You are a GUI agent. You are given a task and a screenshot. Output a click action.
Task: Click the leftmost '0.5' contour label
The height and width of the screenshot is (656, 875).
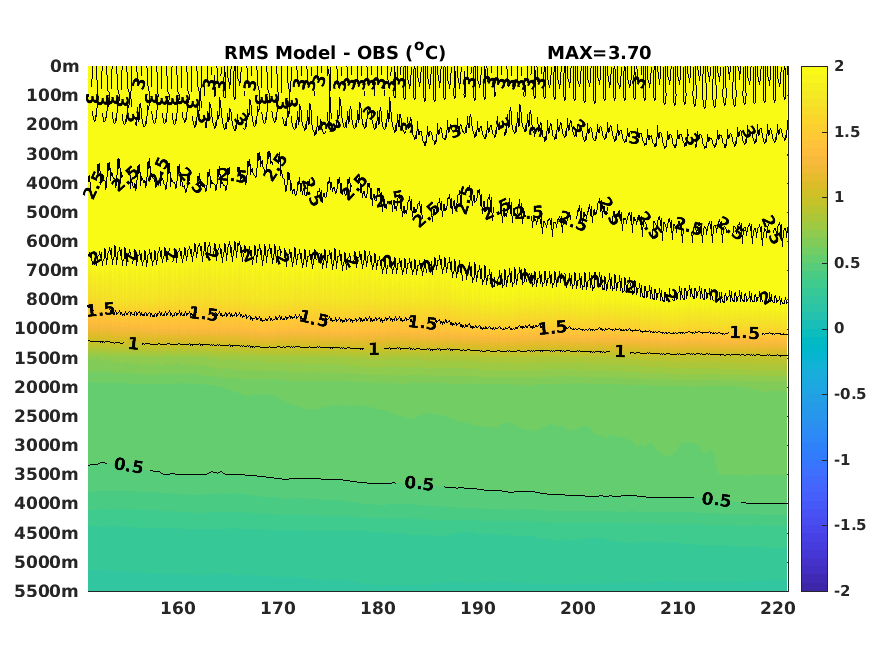[129, 465]
